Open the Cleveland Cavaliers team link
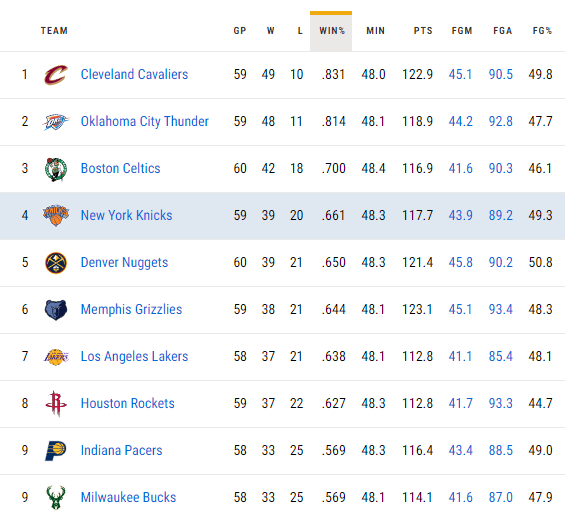 click(x=134, y=75)
